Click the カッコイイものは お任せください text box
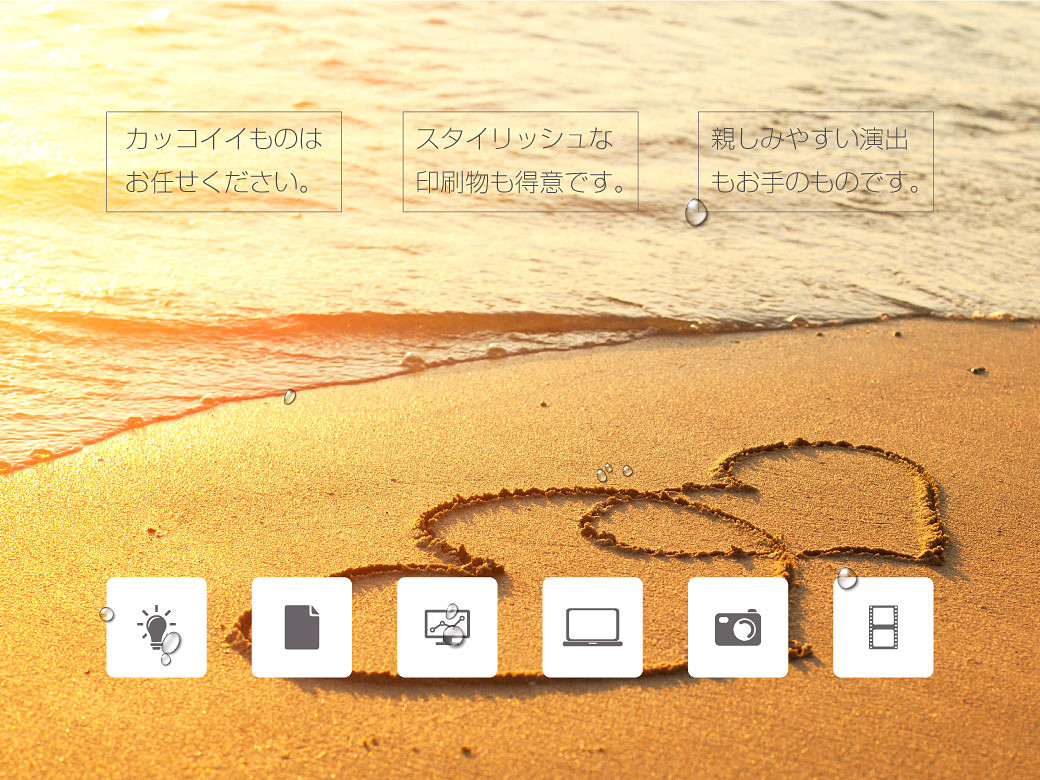This screenshot has height=780, width=1040. coord(224,161)
